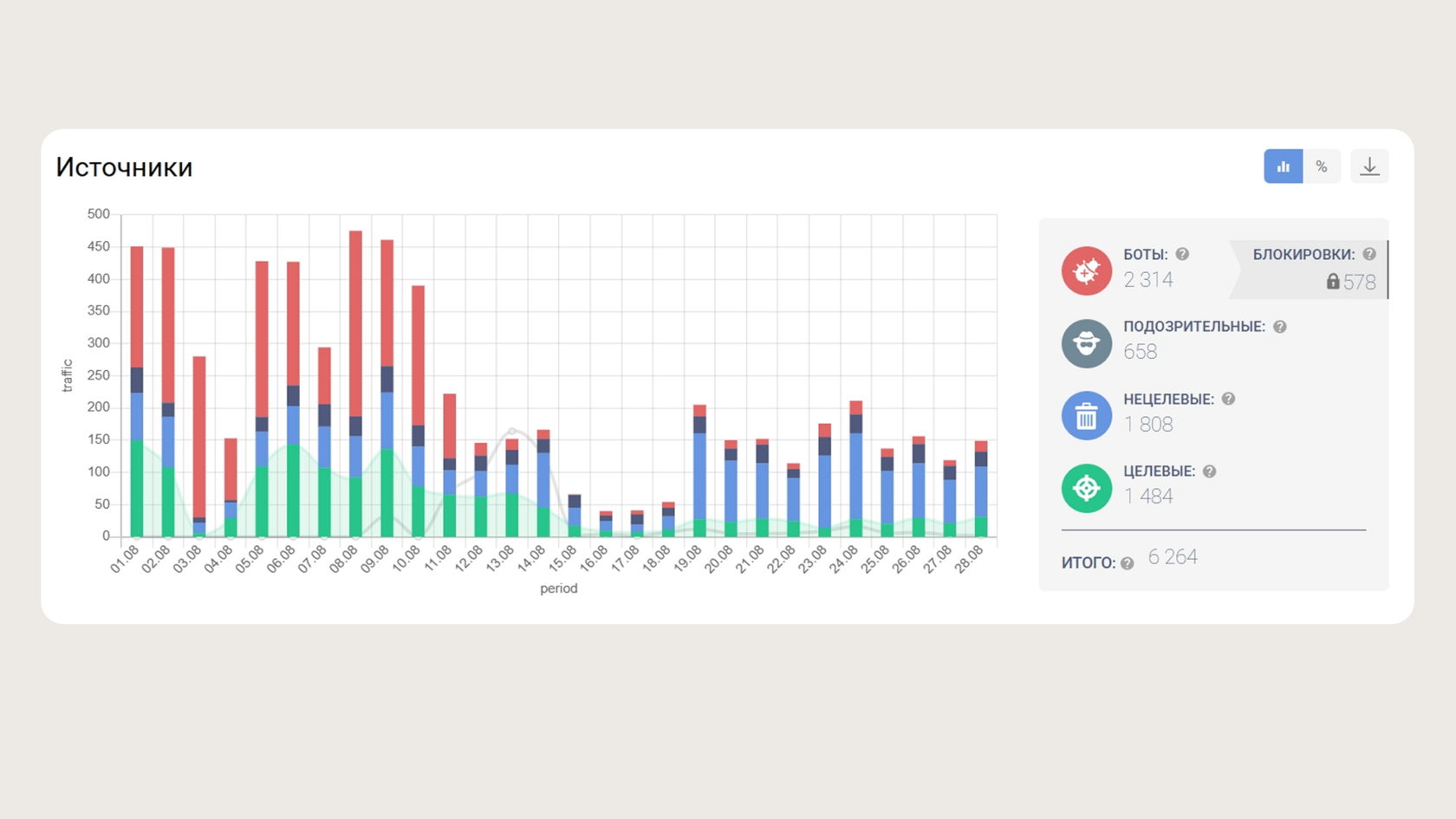
Task: Click the 13.08 line point marker
Action: [512, 431]
